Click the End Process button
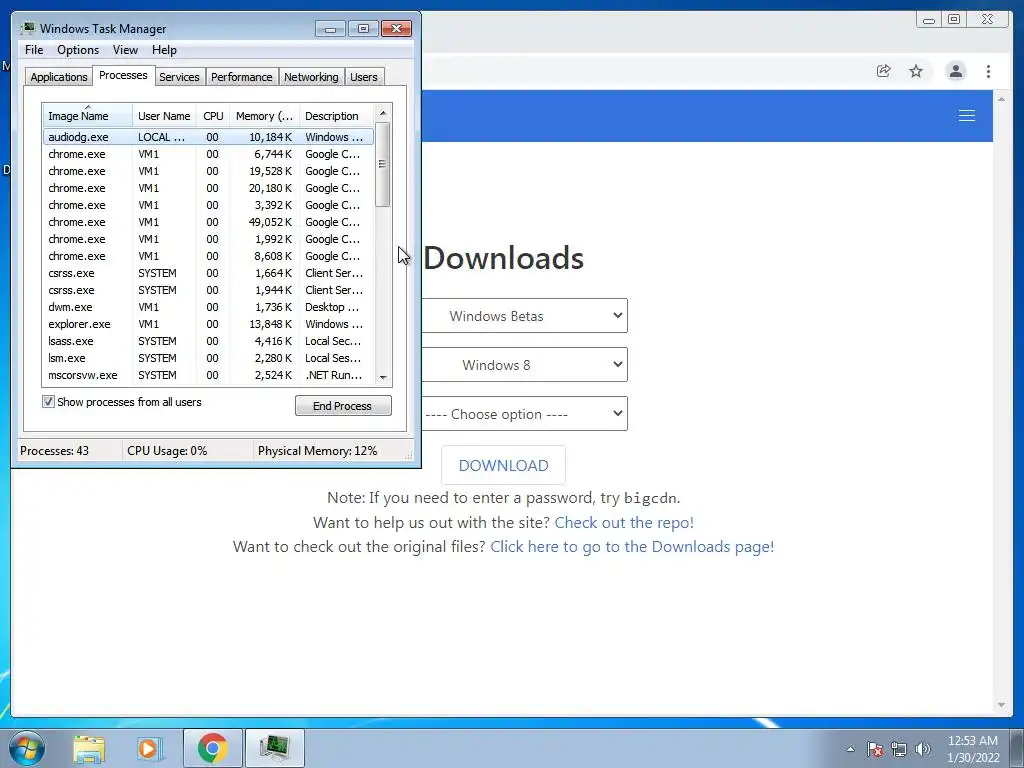This screenshot has width=1024, height=768. (343, 406)
